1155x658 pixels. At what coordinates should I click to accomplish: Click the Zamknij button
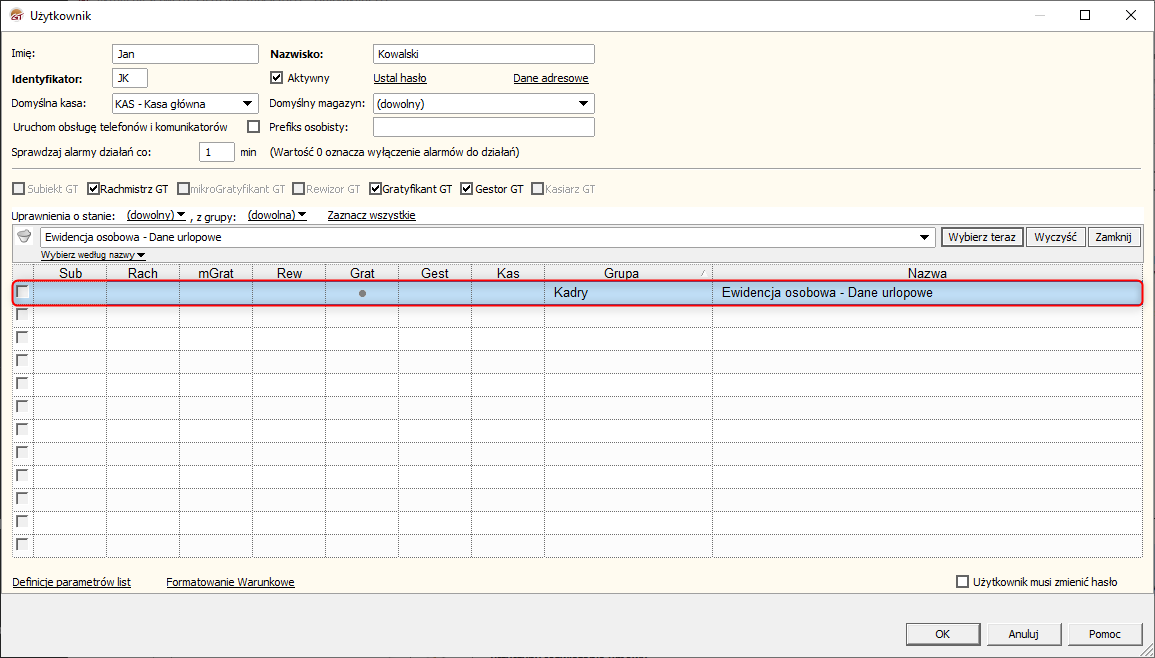click(x=1114, y=237)
